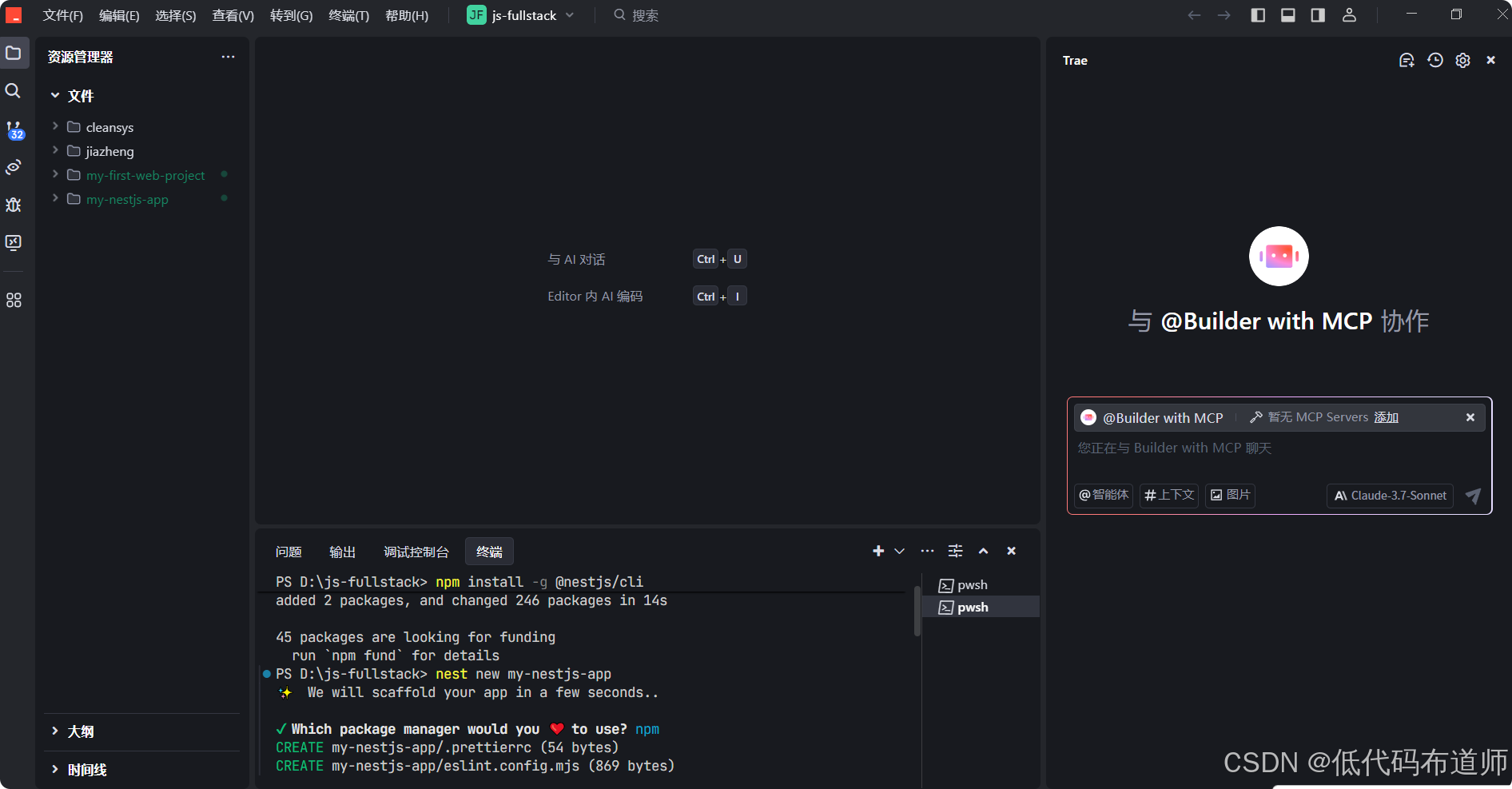1512x789 pixels.
Task: Open the Run and Debug bug icon
Action: pyautogui.click(x=14, y=205)
